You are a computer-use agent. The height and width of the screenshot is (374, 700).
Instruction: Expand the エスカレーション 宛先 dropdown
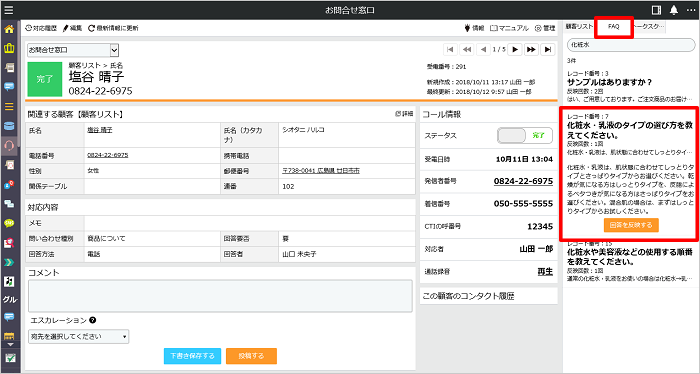79,337
